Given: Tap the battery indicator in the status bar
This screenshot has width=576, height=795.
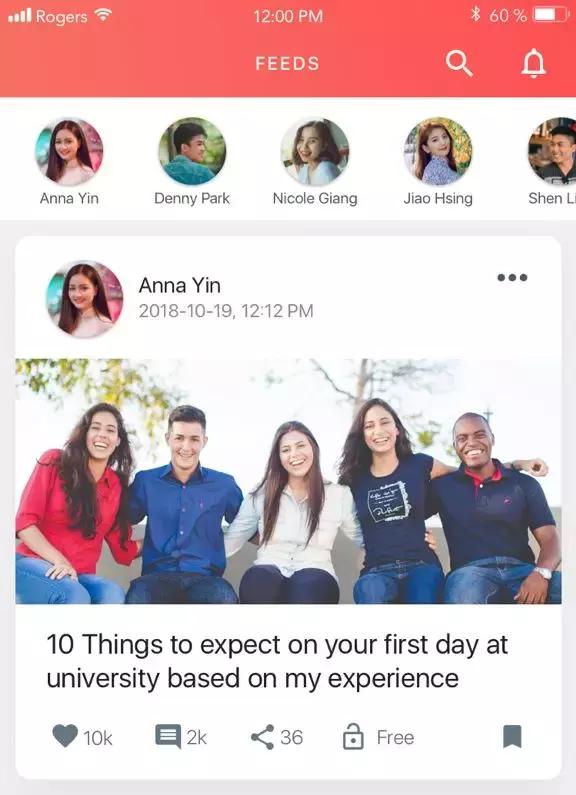Looking at the screenshot, I should [x=550, y=15].
